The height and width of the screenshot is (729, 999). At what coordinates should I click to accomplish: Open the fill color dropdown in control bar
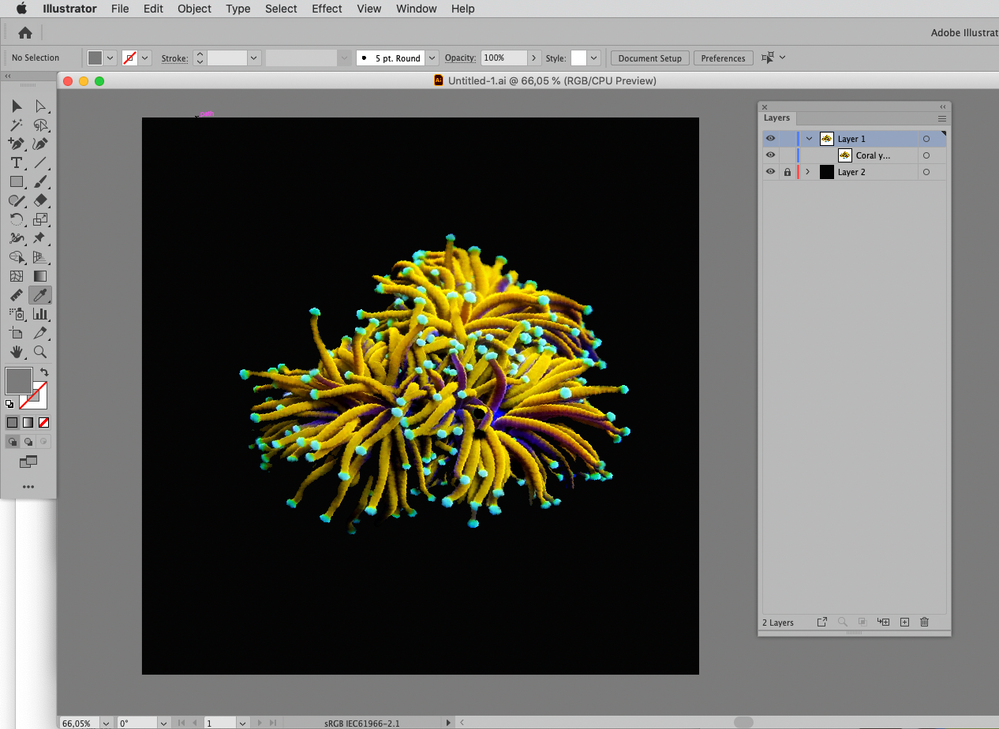(110, 58)
